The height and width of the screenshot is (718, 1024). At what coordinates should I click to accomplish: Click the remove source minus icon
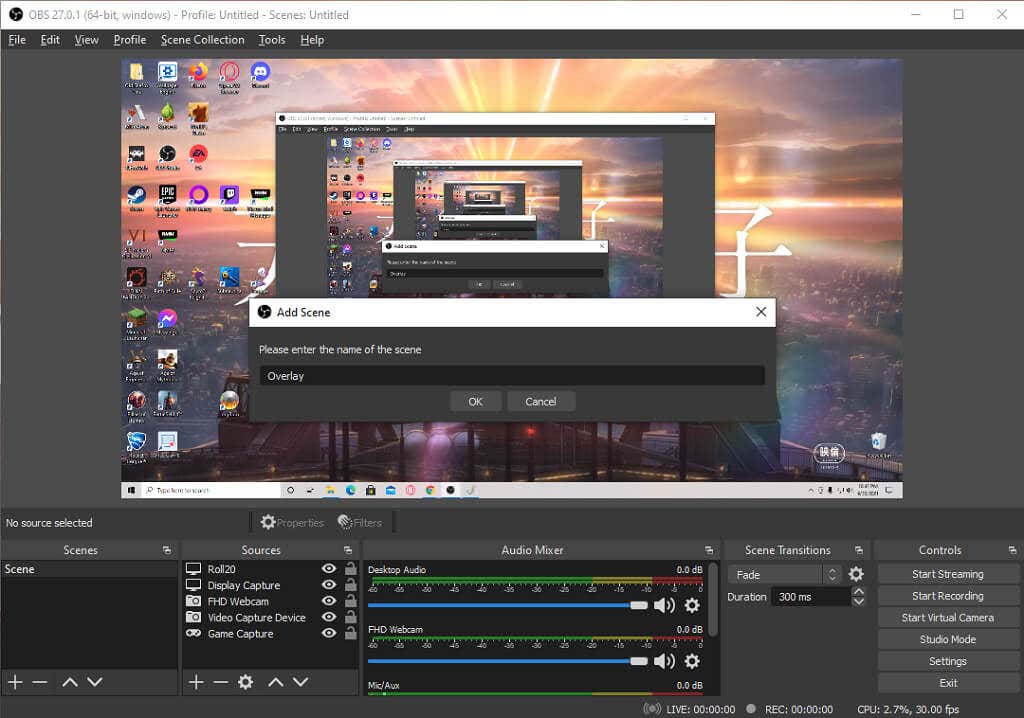click(220, 682)
